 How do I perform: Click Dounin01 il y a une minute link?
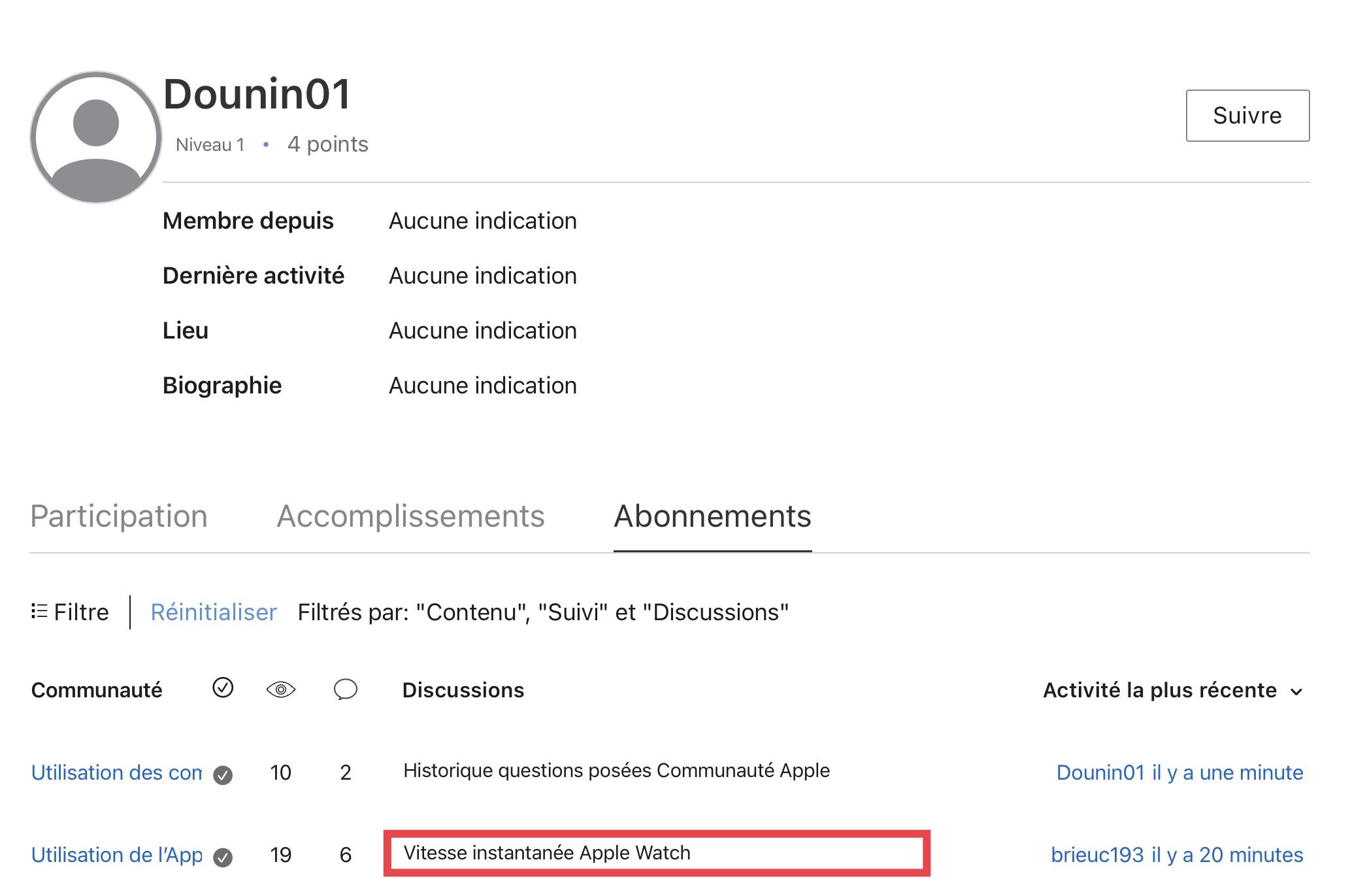point(1179,772)
